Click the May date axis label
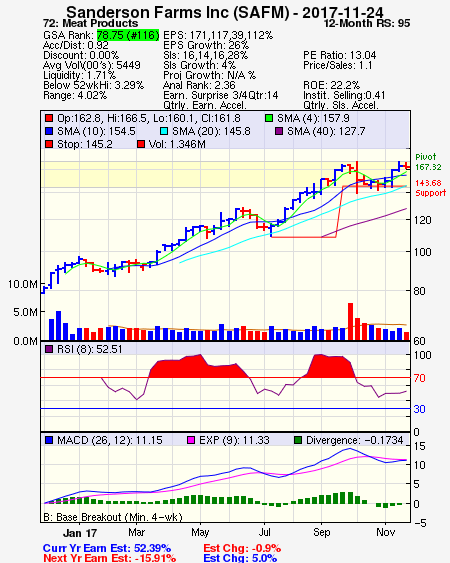Screen dimensions: 450x563 pos(200,532)
